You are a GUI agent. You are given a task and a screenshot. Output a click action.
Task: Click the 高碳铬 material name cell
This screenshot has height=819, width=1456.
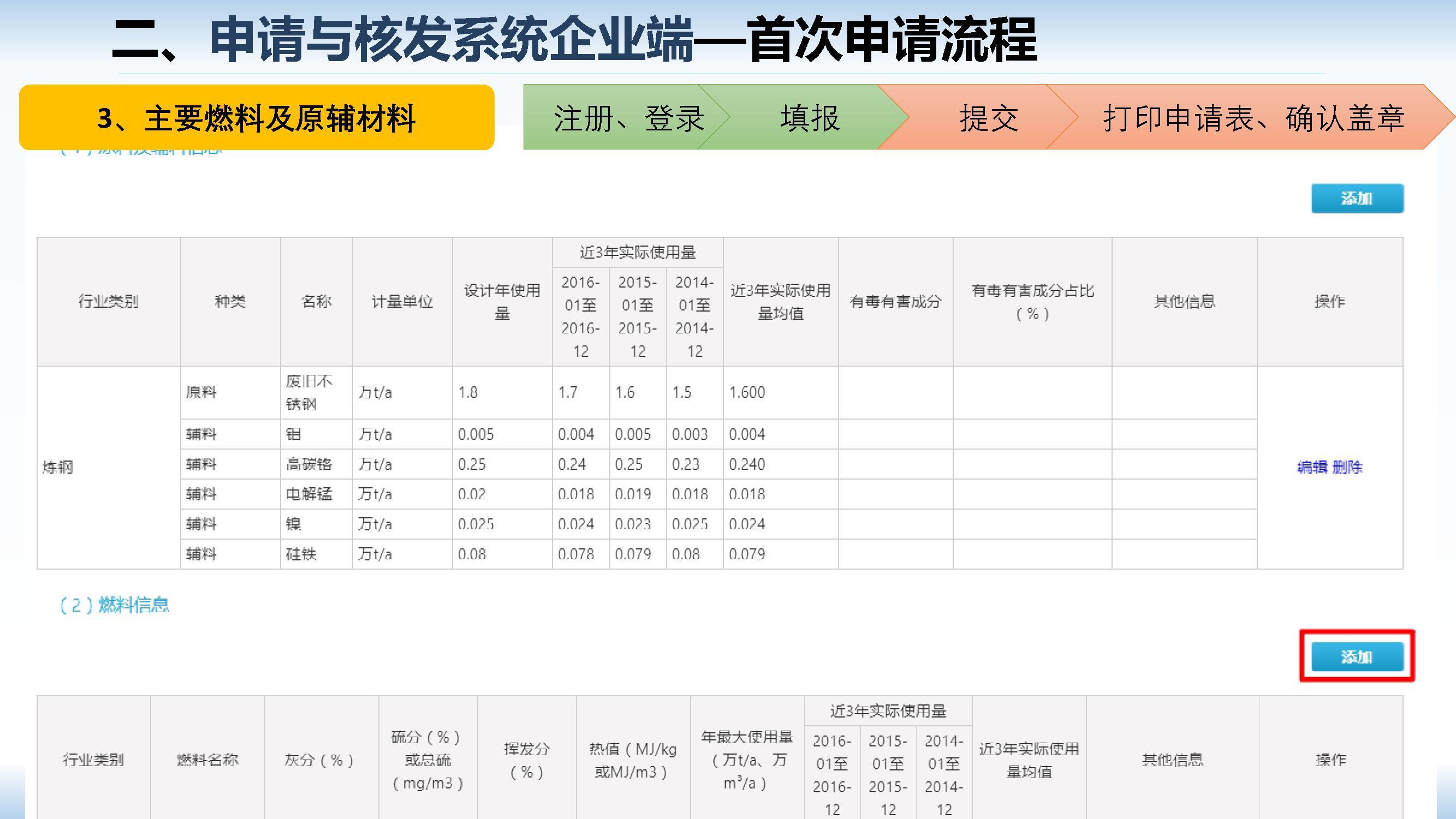(308, 464)
